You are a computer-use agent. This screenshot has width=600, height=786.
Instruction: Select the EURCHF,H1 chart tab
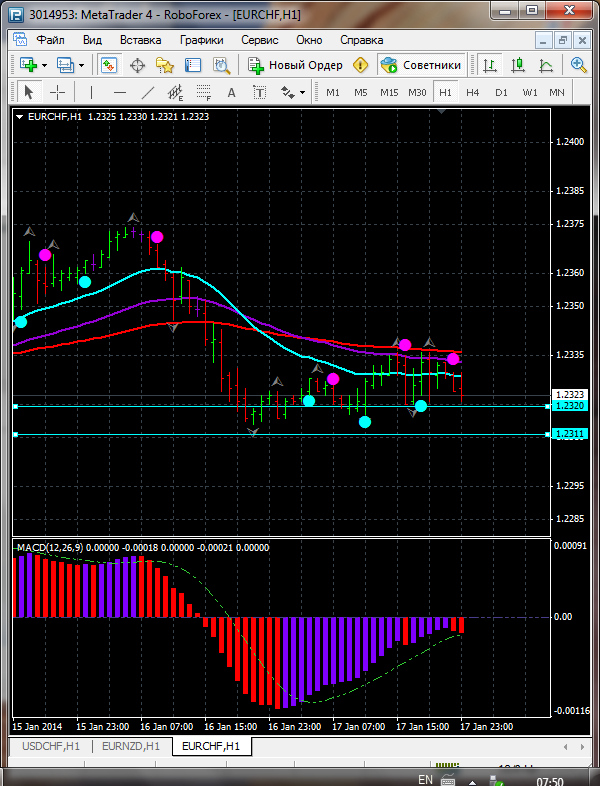coord(211,746)
